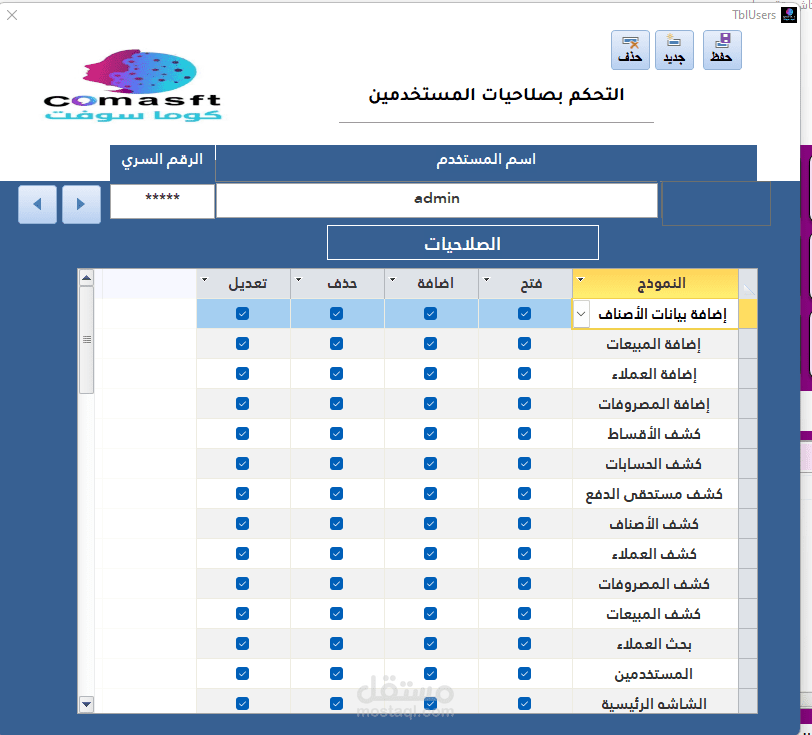
Task: Toggle اضافة checkbox for كشف الحسابات
Action: pos(430,464)
